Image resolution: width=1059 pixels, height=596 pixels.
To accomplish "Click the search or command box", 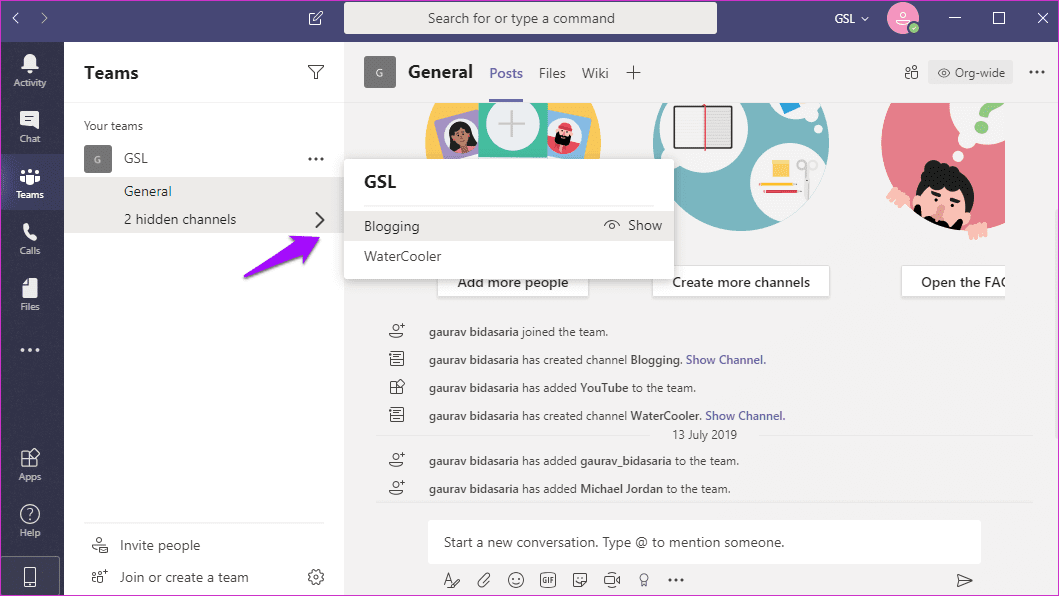I will pos(530,18).
